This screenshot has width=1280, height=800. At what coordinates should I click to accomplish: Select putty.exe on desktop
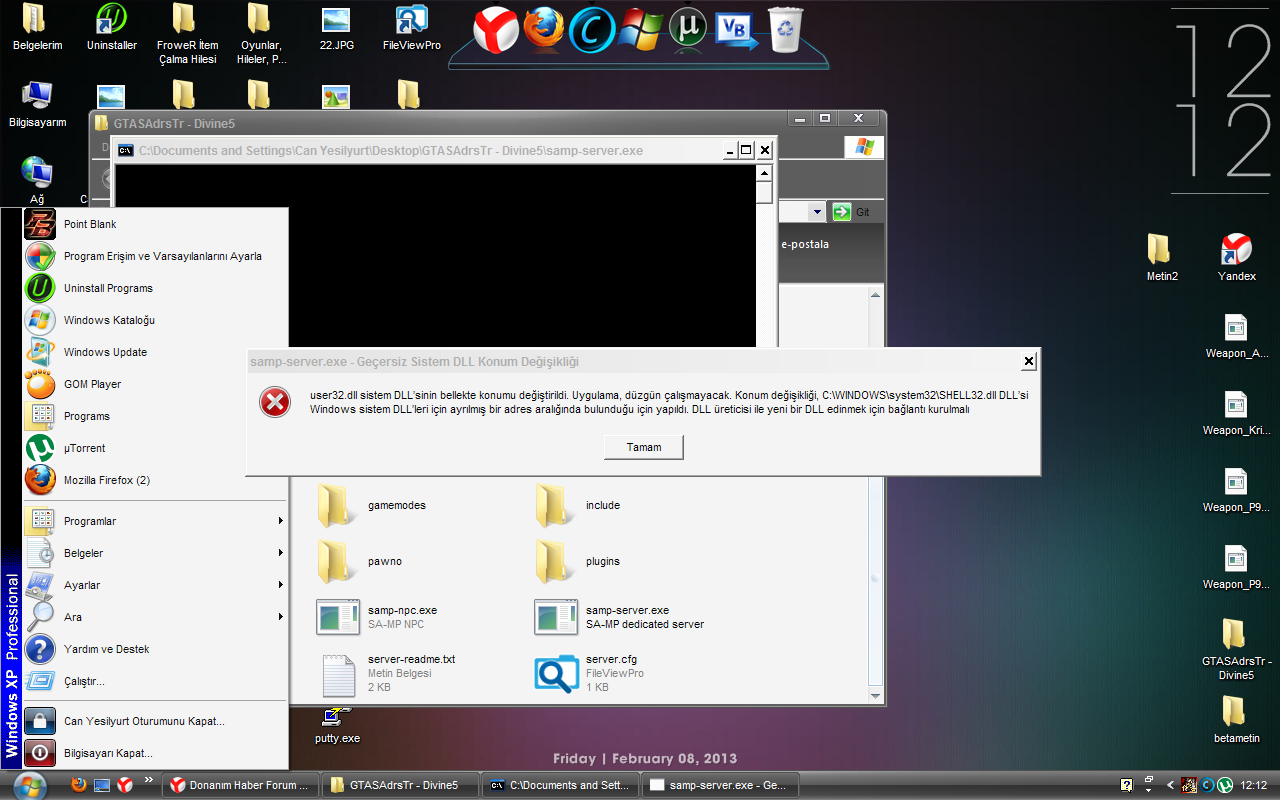coord(336,725)
